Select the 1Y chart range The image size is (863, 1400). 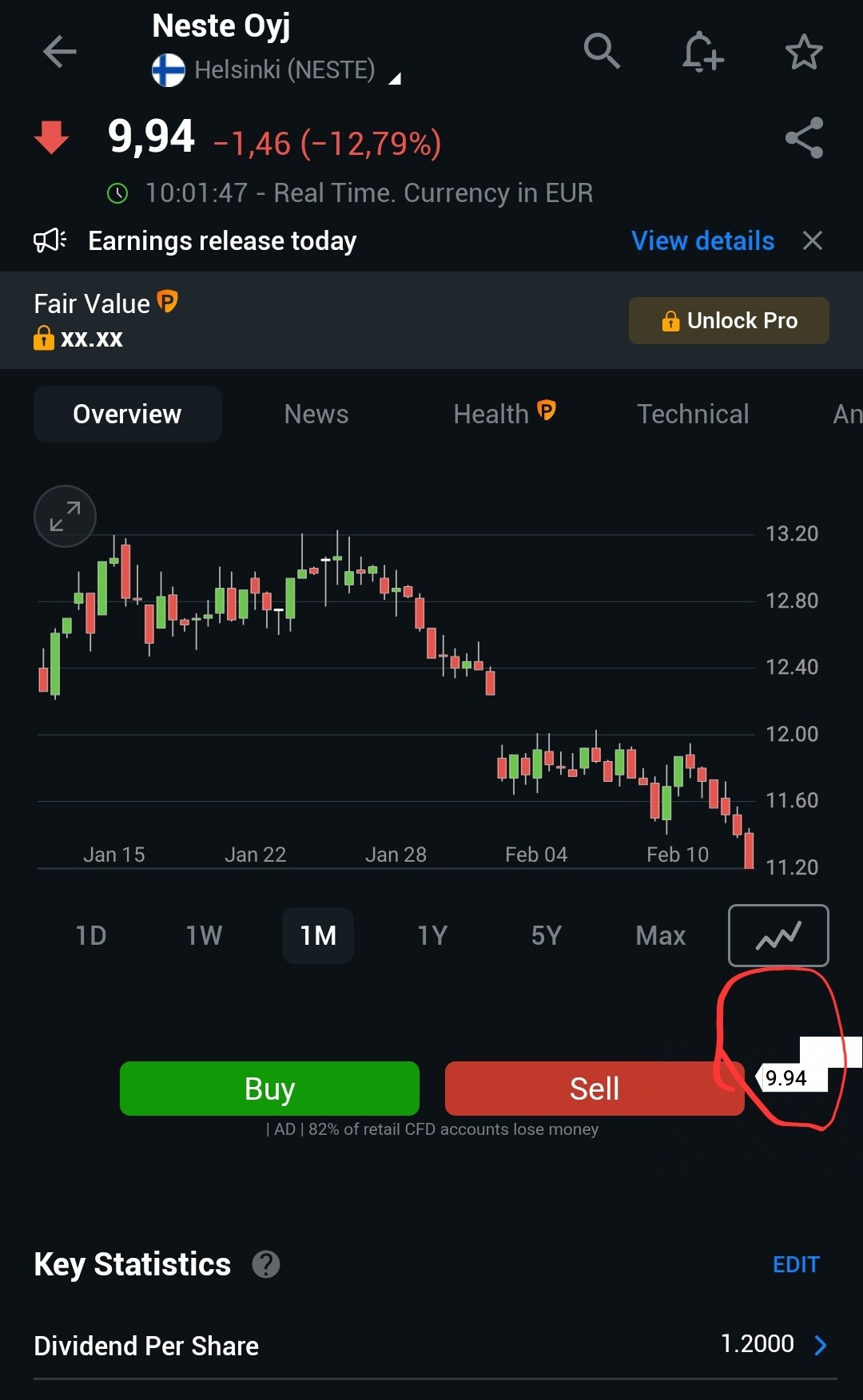(x=432, y=935)
